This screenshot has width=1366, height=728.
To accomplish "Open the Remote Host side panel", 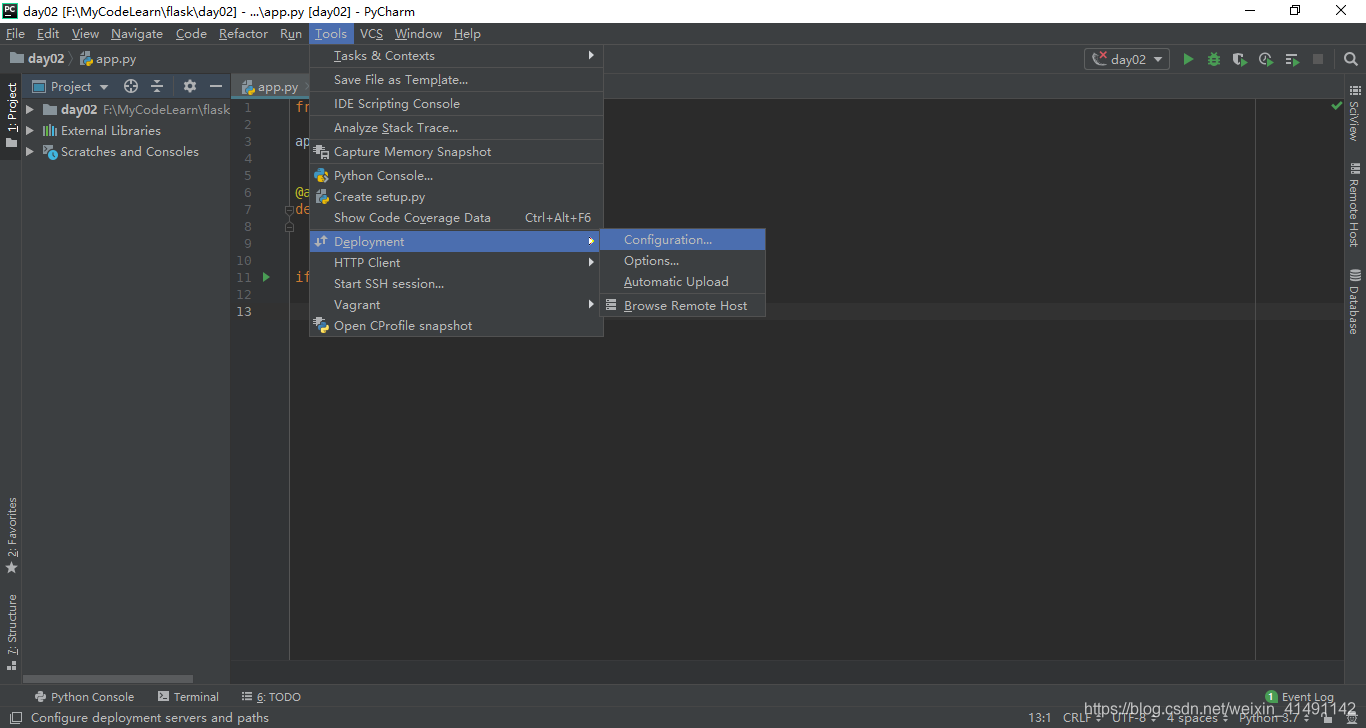I will tap(1354, 205).
